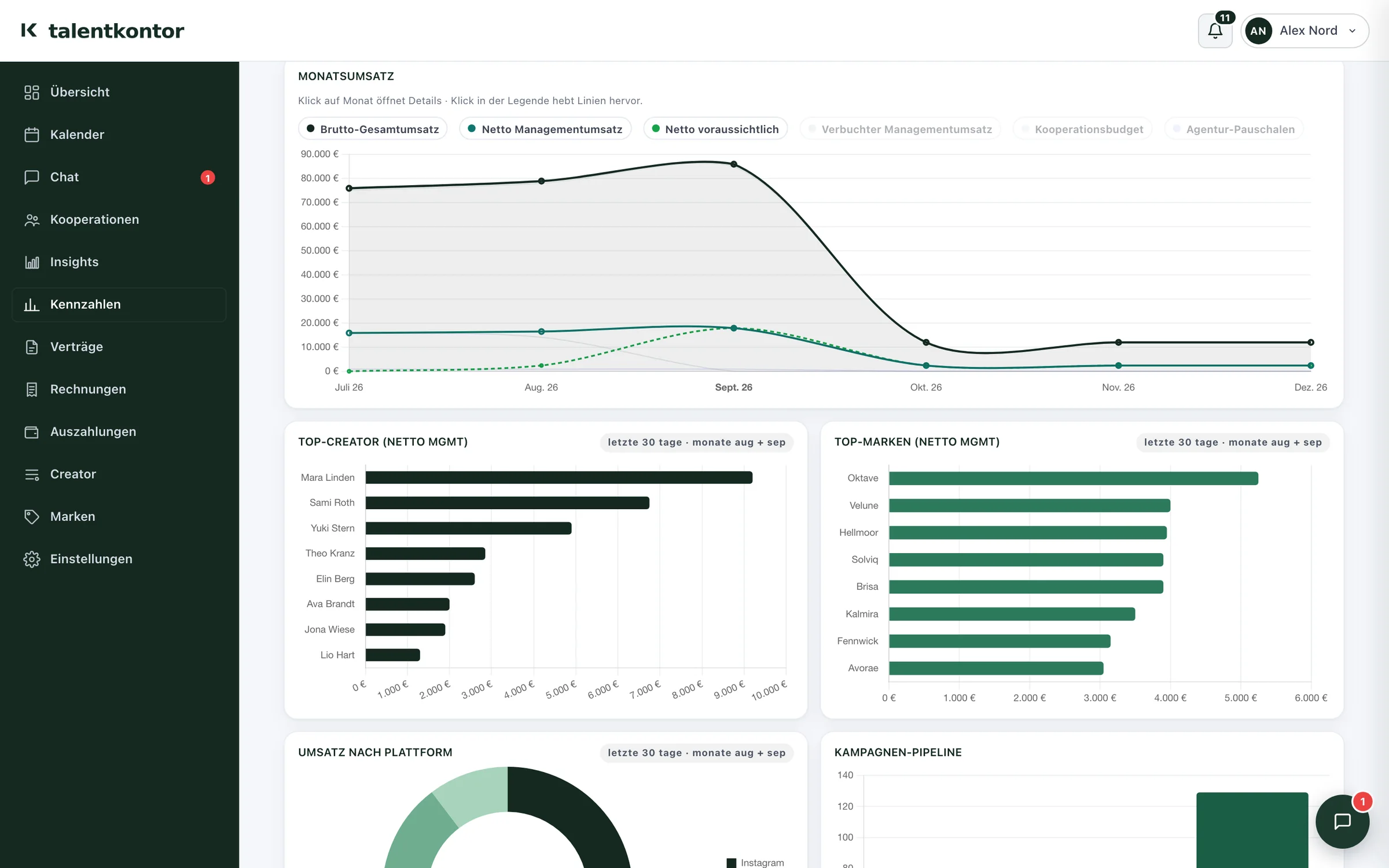Click the Juli 26 month label
This screenshot has height=868, width=1389.
(x=349, y=387)
